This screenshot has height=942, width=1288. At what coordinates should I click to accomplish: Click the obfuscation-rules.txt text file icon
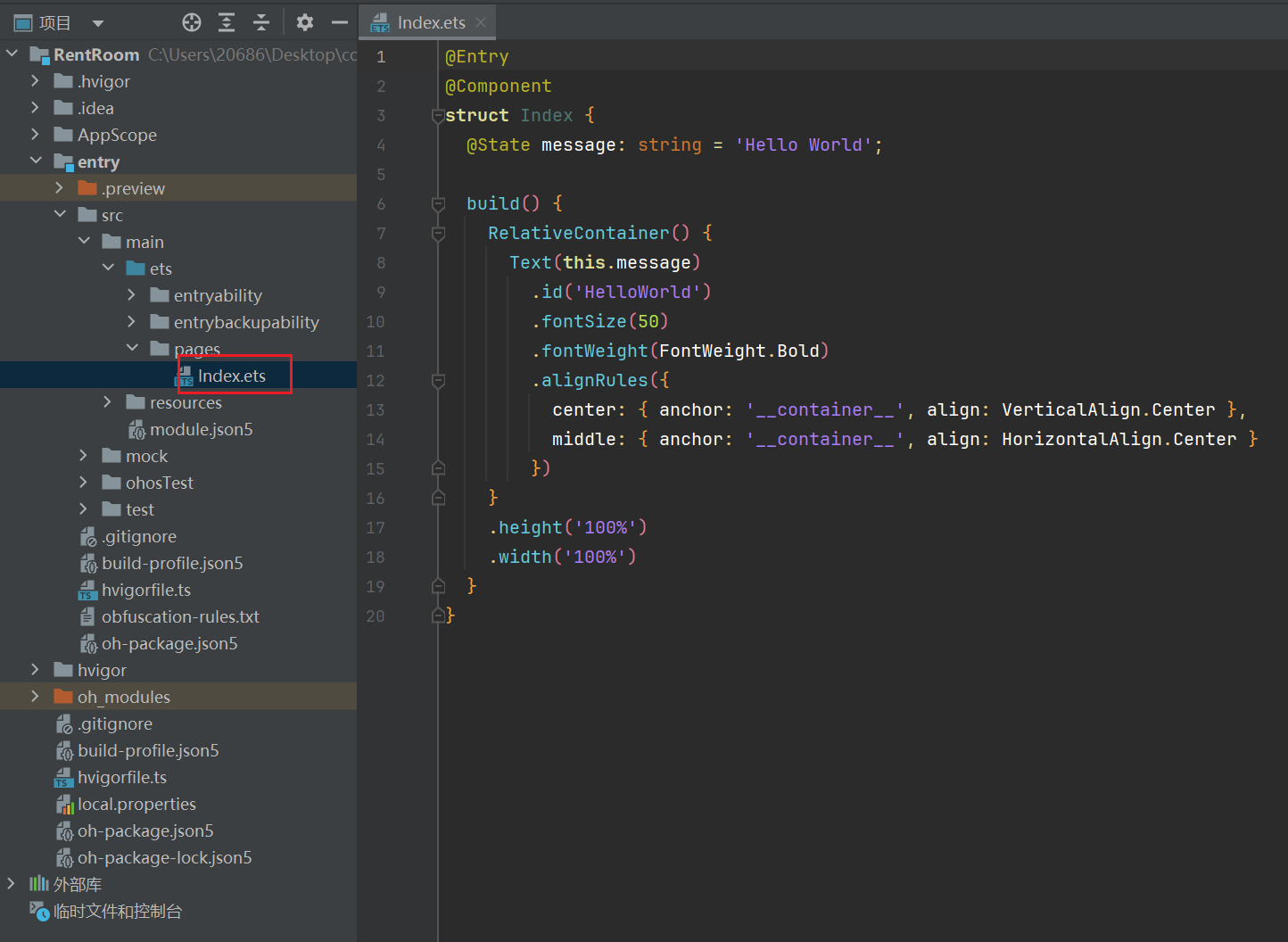click(x=87, y=616)
